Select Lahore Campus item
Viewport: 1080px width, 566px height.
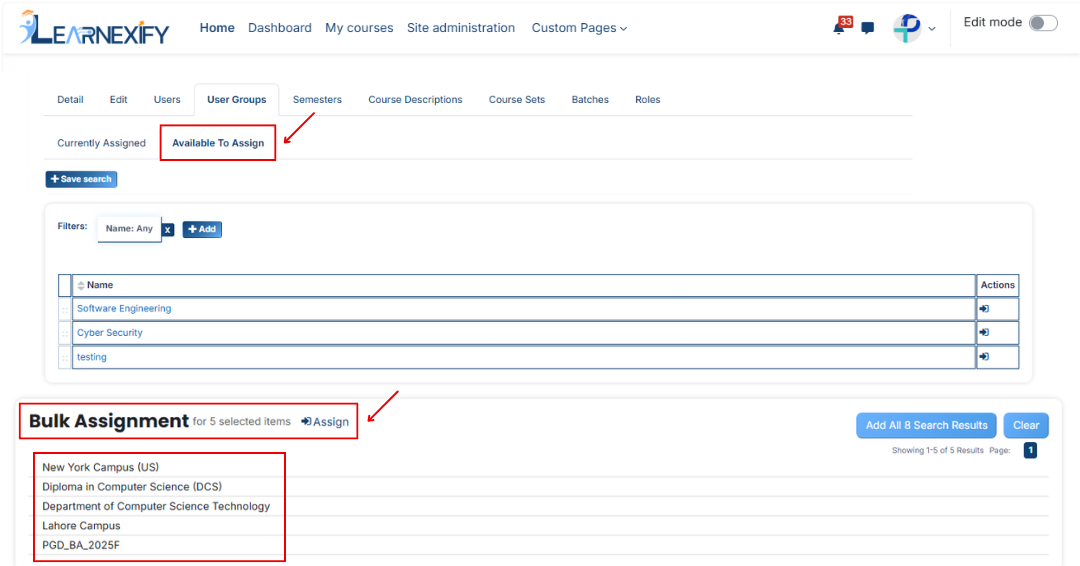coord(81,525)
